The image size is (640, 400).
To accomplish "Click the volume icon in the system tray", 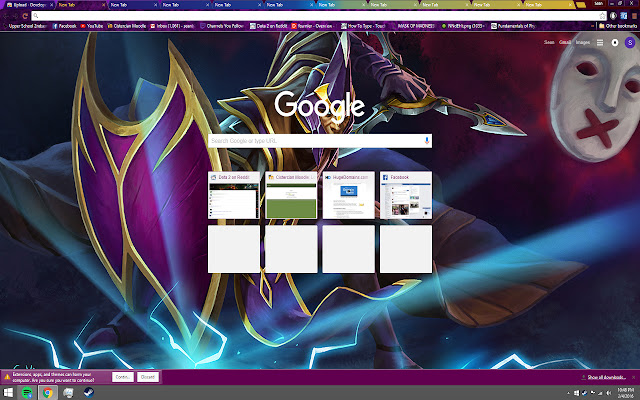I will tap(609, 393).
